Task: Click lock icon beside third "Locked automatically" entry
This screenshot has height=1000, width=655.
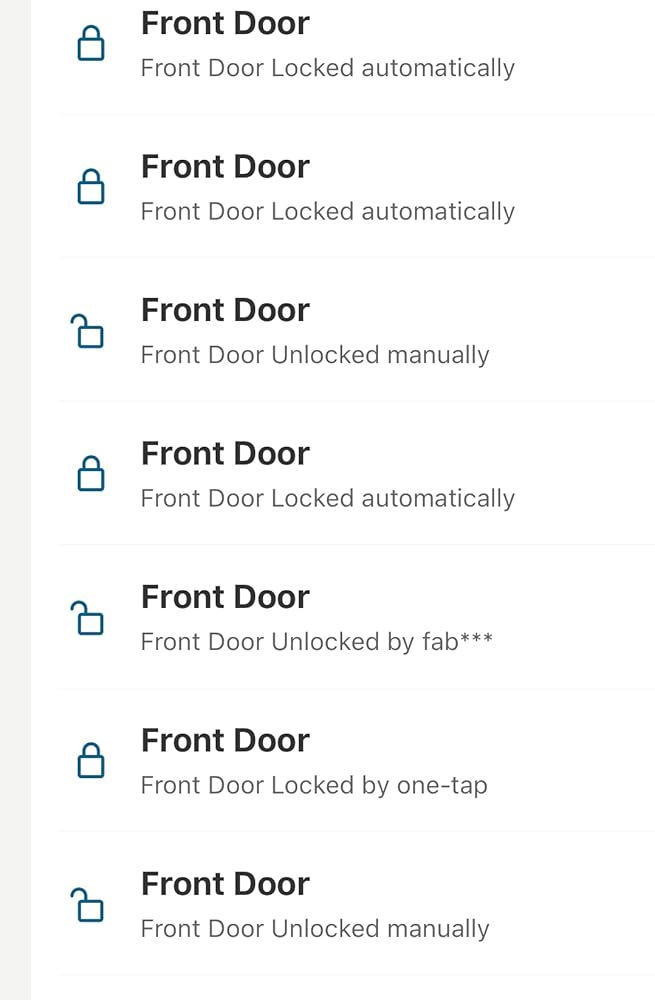Action: tap(91, 474)
